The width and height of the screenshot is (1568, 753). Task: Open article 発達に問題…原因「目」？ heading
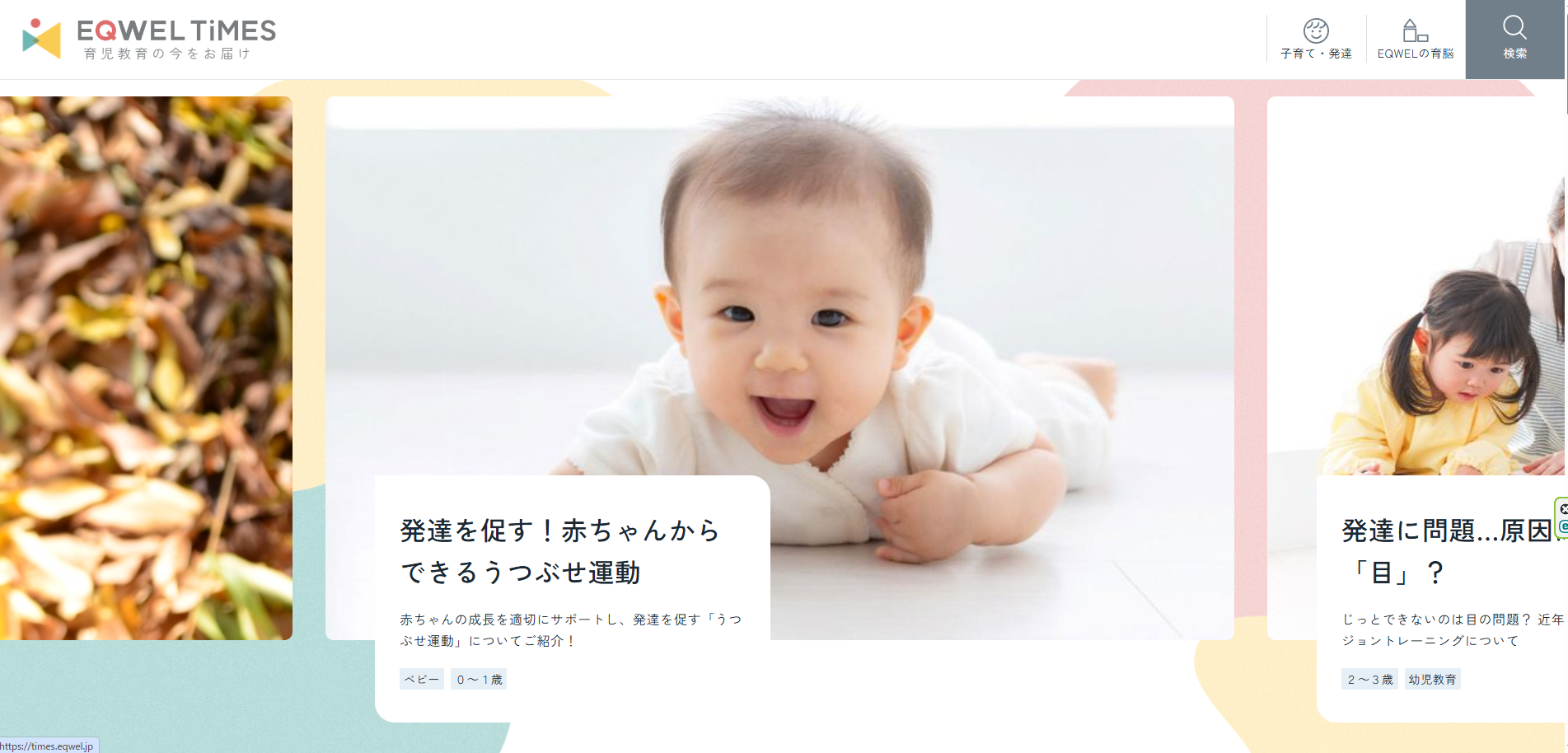[x=1446, y=551]
